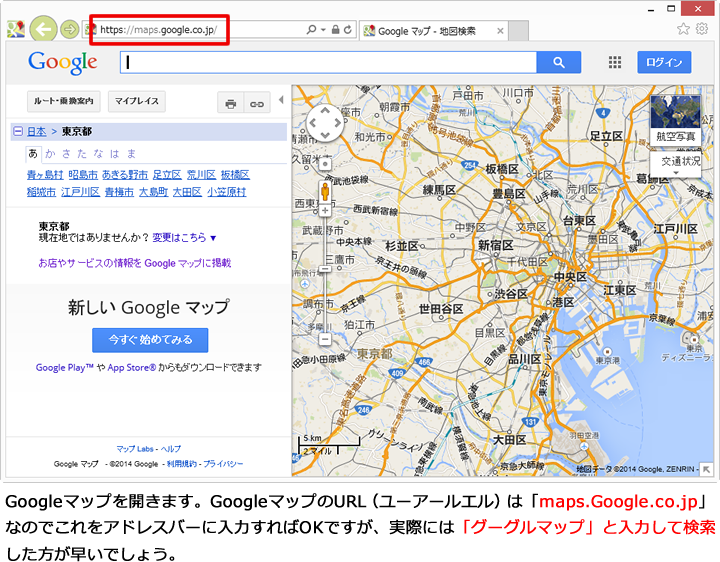
Task: Open the 小笠原村 link
Action: 227,192
